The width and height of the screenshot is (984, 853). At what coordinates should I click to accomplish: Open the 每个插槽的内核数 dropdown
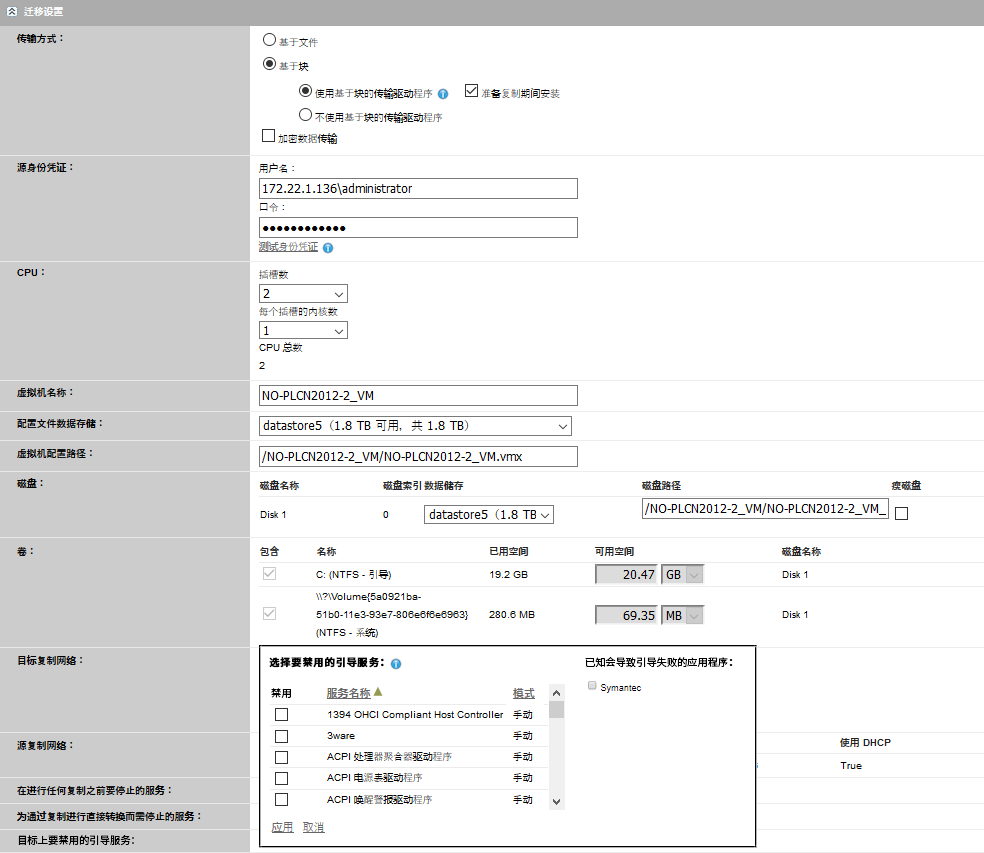pyautogui.click(x=303, y=330)
